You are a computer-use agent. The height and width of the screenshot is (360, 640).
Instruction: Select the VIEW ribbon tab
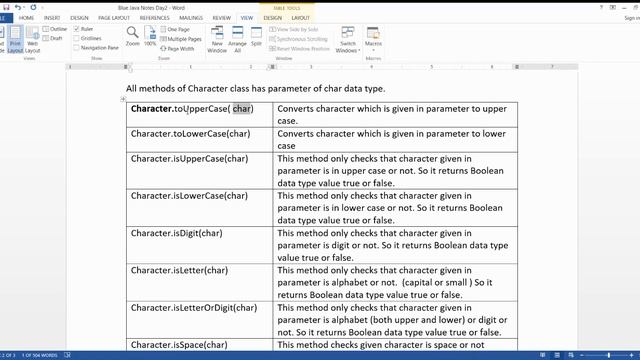247,18
